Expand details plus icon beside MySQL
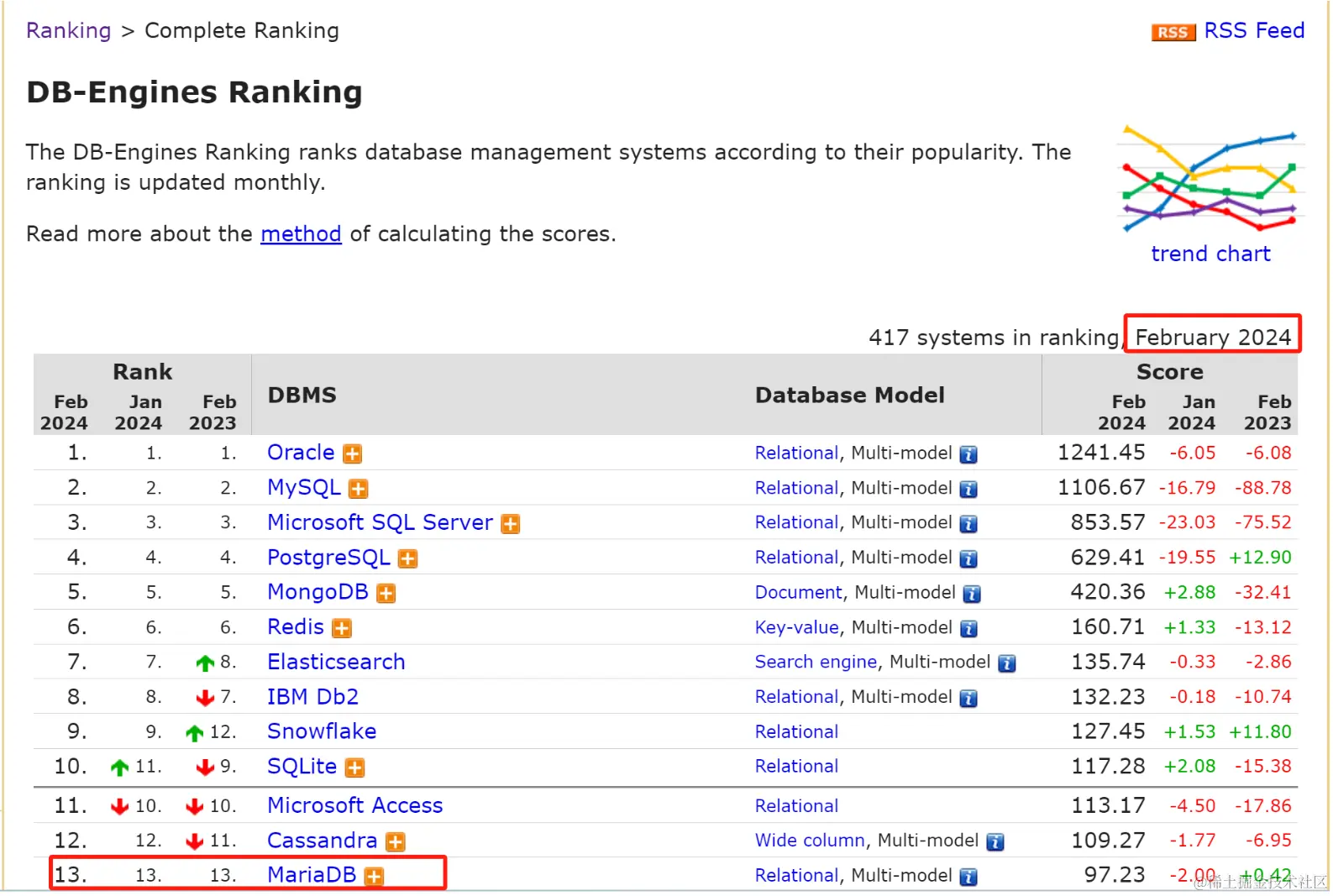Viewport: 1333px width, 896px height. click(x=359, y=489)
